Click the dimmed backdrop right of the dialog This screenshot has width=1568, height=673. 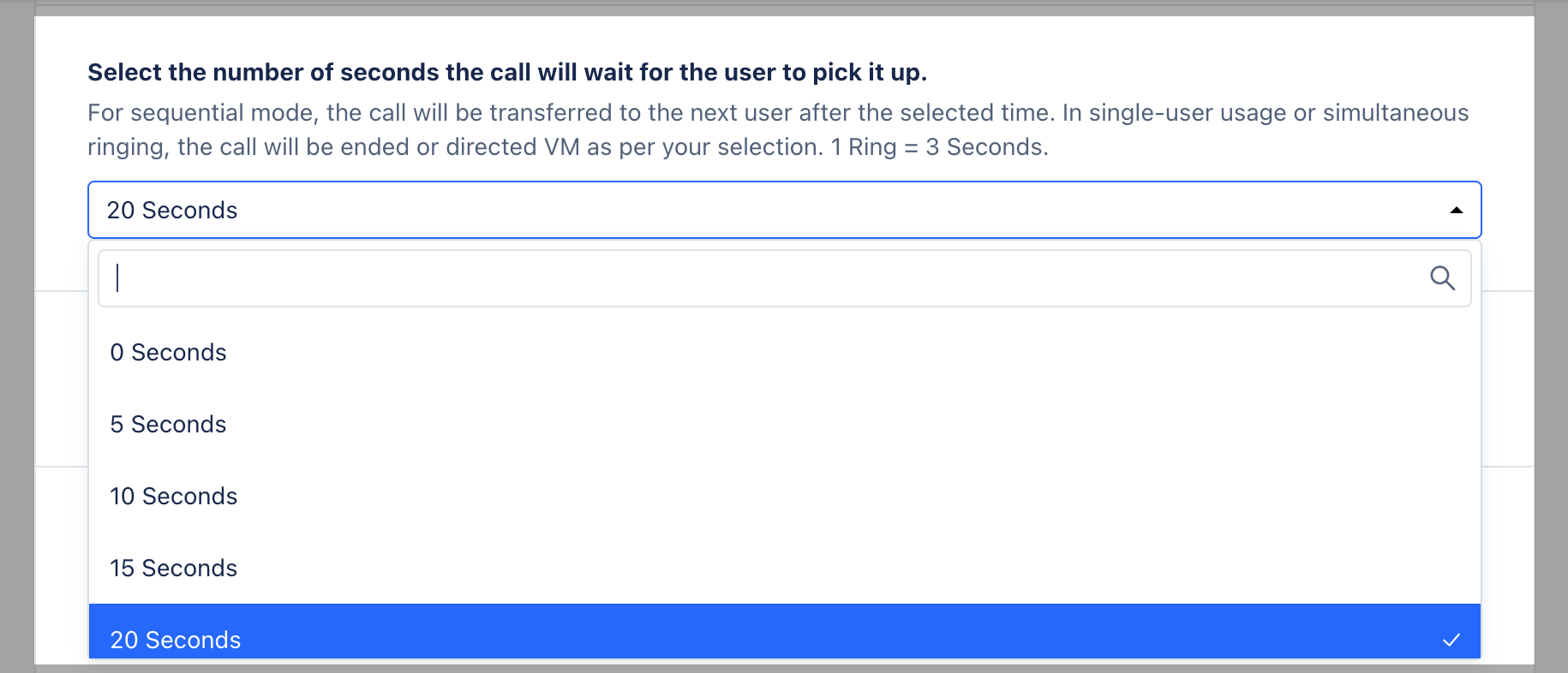click(x=1551, y=342)
